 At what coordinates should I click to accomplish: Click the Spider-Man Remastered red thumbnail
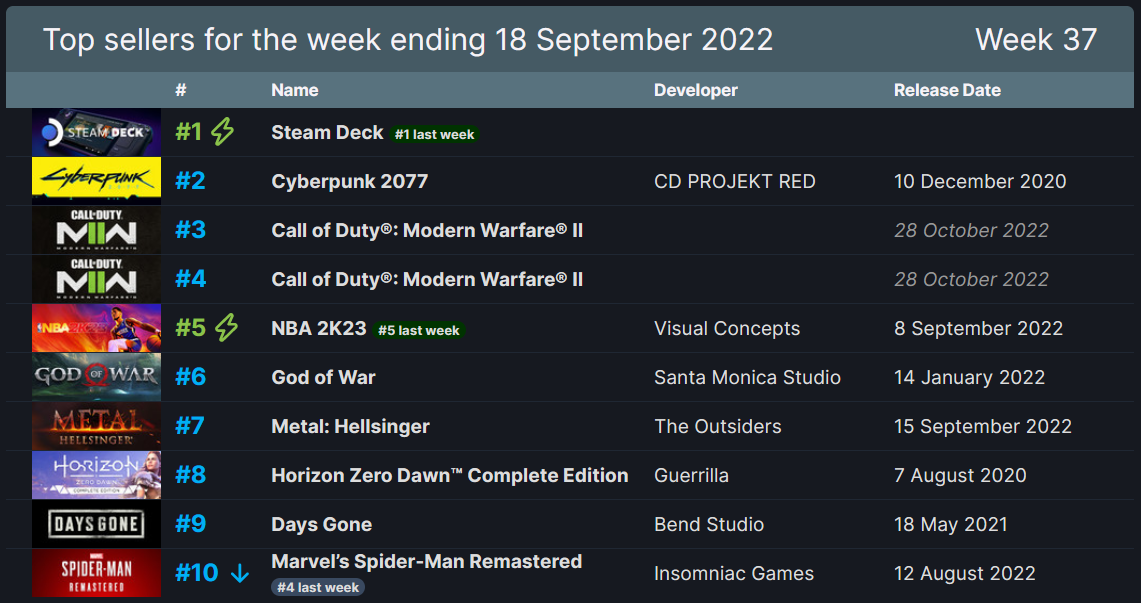click(x=96, y=573)
